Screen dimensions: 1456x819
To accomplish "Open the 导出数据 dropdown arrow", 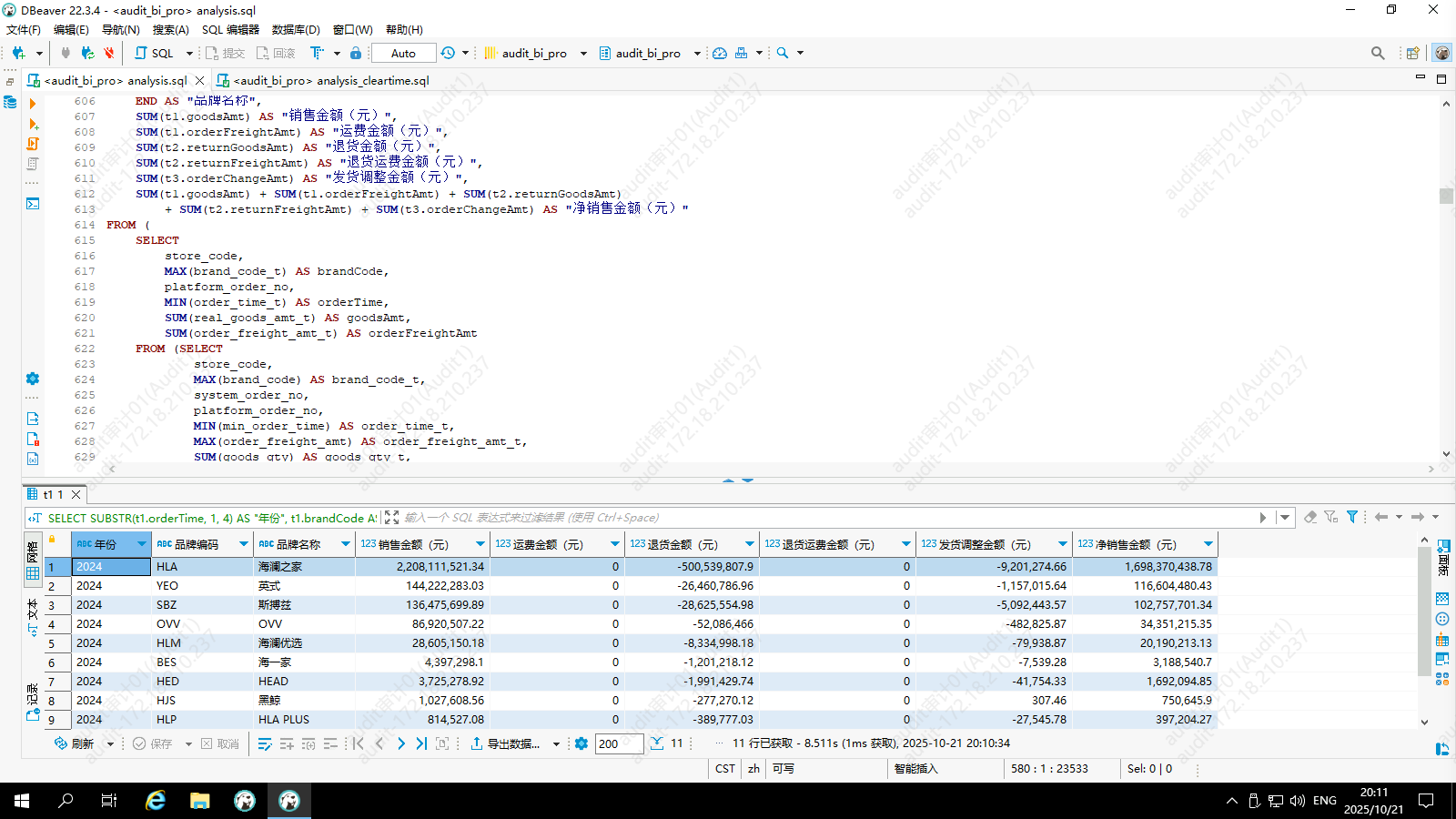I will coord(556,744).
